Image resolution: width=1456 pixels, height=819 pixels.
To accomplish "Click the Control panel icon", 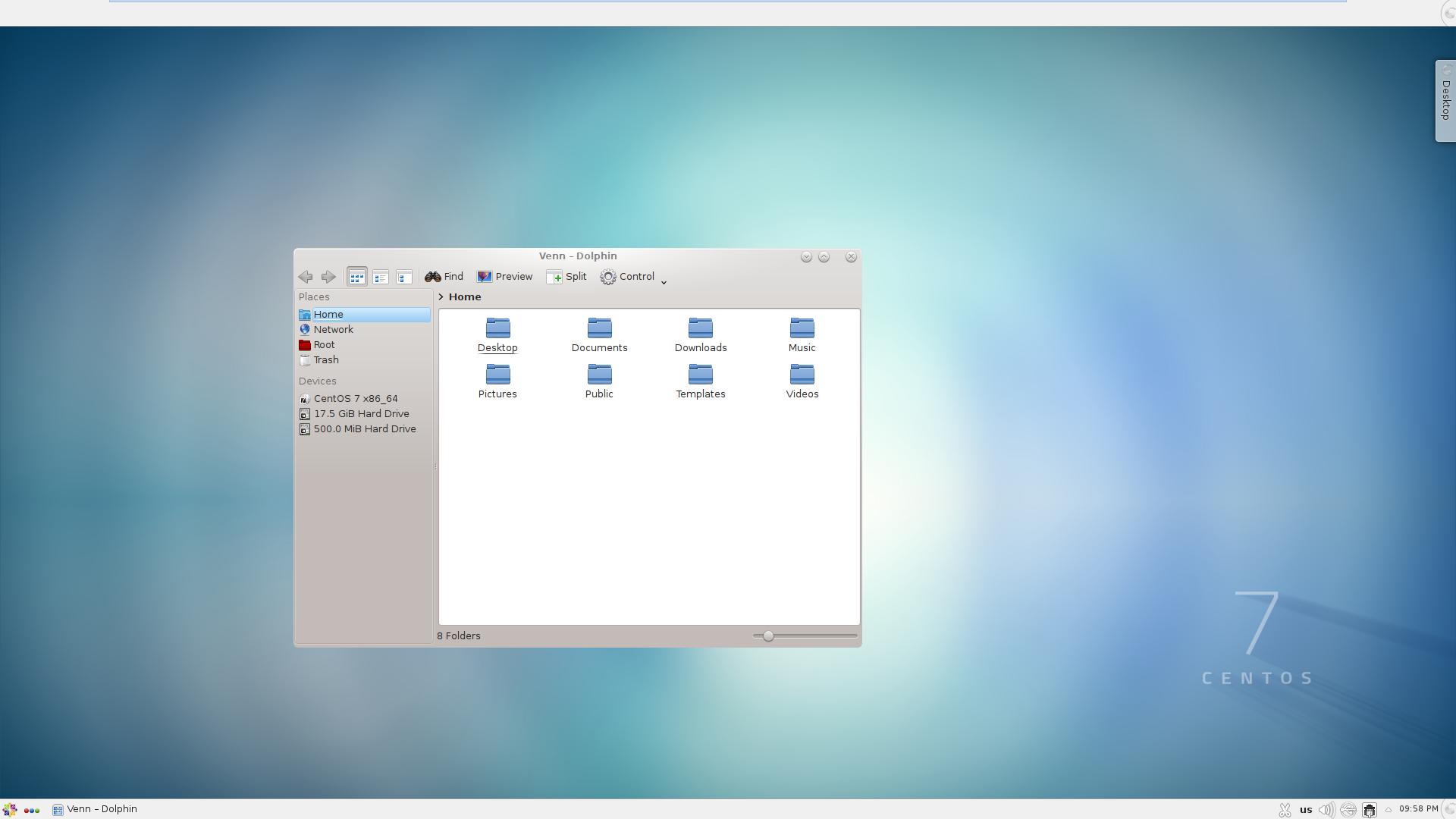I will [607, 277].
